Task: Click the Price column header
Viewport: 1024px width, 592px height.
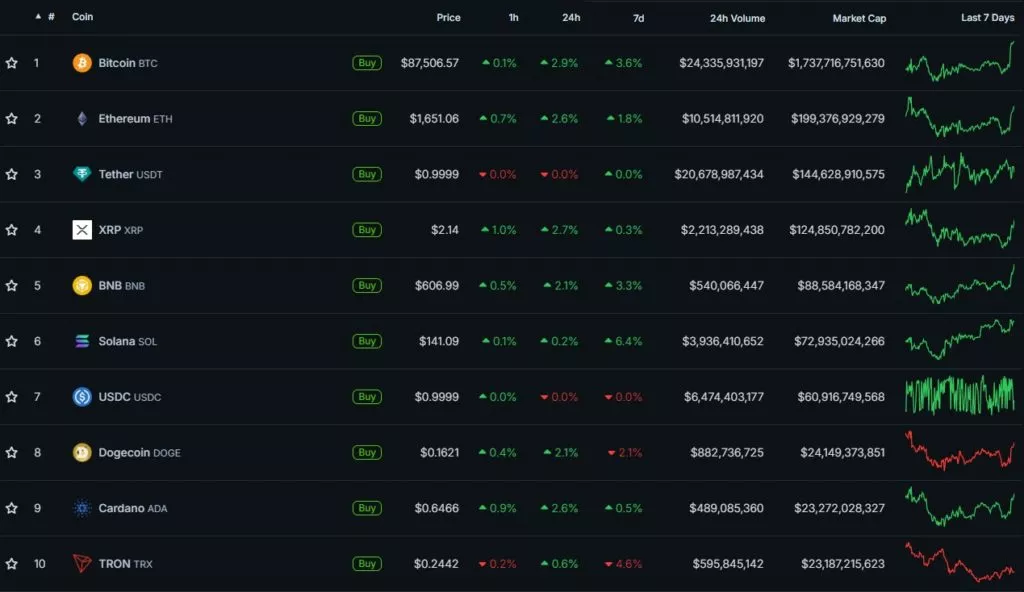Action: point(448,17)
